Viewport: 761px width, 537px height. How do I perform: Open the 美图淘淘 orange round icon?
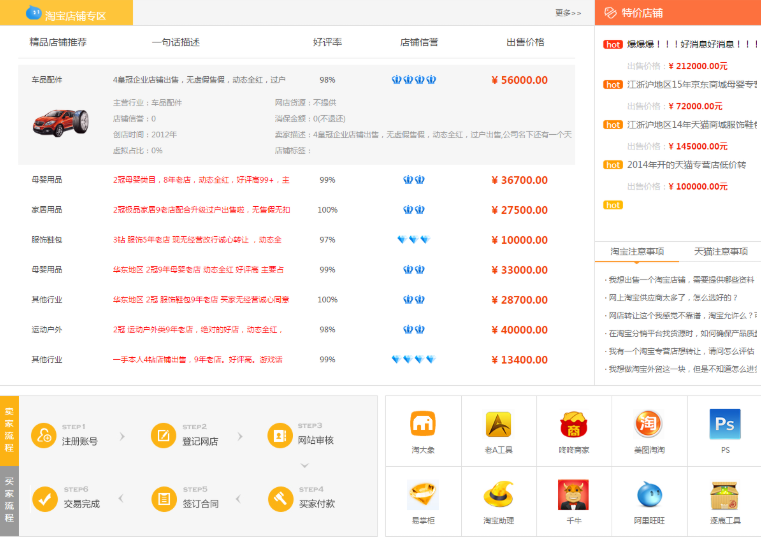click(x=649, y=423)
